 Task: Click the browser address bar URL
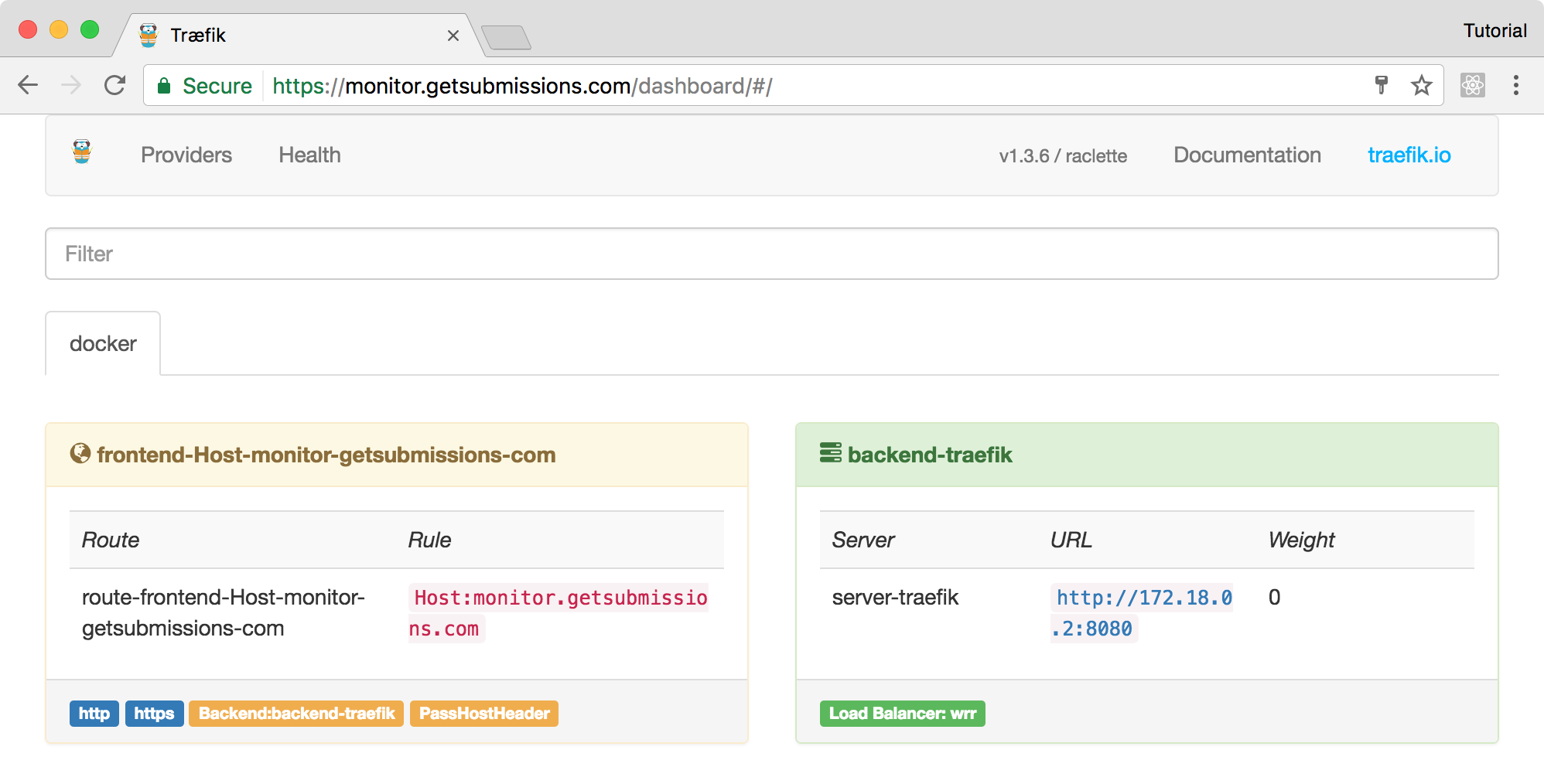(522, 86)
